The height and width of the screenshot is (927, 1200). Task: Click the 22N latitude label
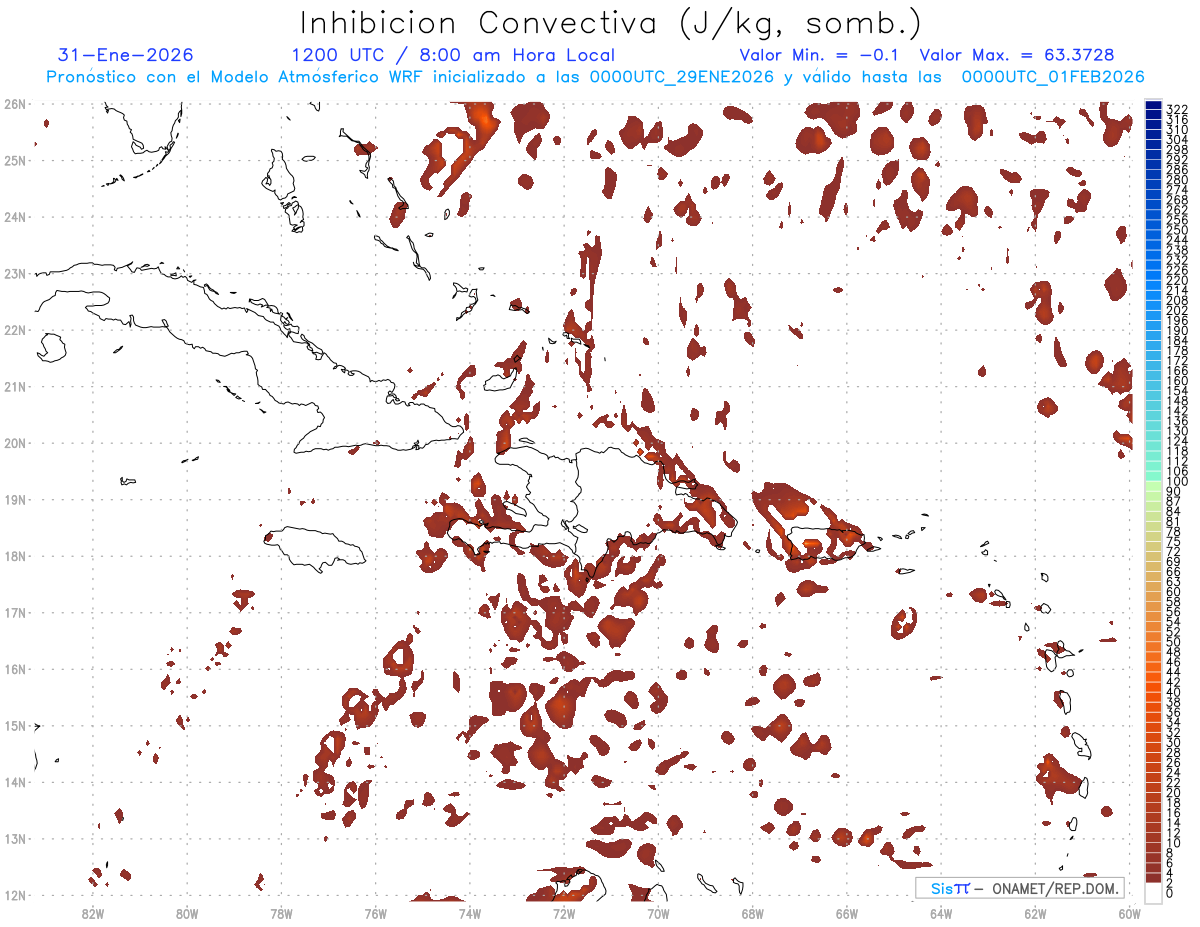(15, 330)
